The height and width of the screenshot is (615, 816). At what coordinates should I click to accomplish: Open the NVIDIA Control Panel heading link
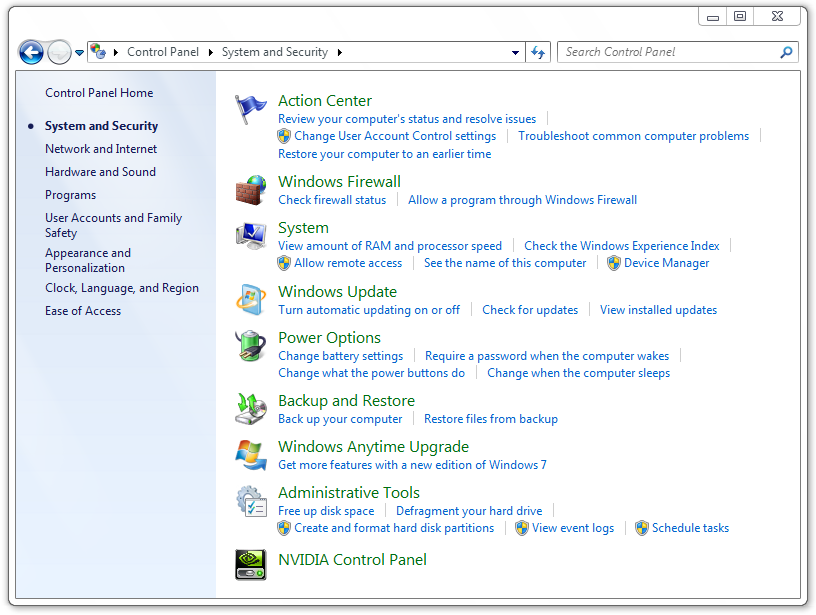point(352,559)
